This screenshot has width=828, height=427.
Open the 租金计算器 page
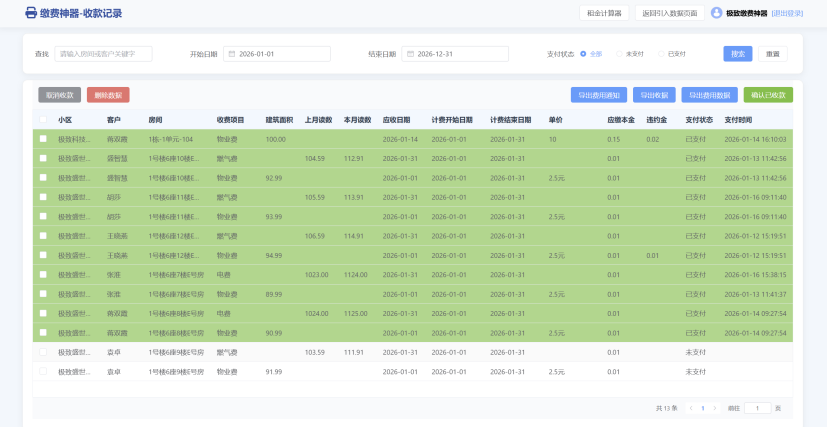[x=604, y=13]
